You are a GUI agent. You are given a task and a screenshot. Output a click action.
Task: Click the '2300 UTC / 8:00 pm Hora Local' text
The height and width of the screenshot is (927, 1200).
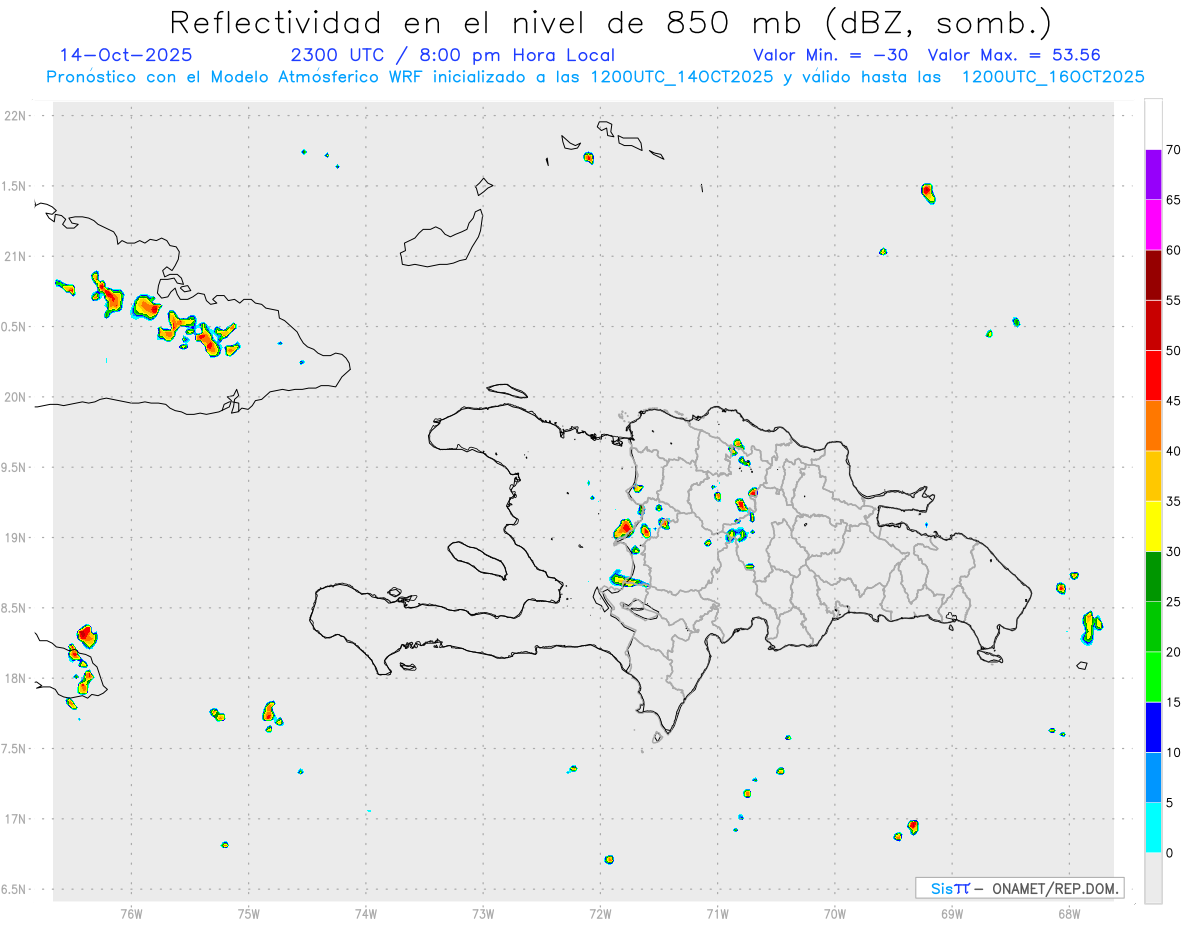click(452, 55)
